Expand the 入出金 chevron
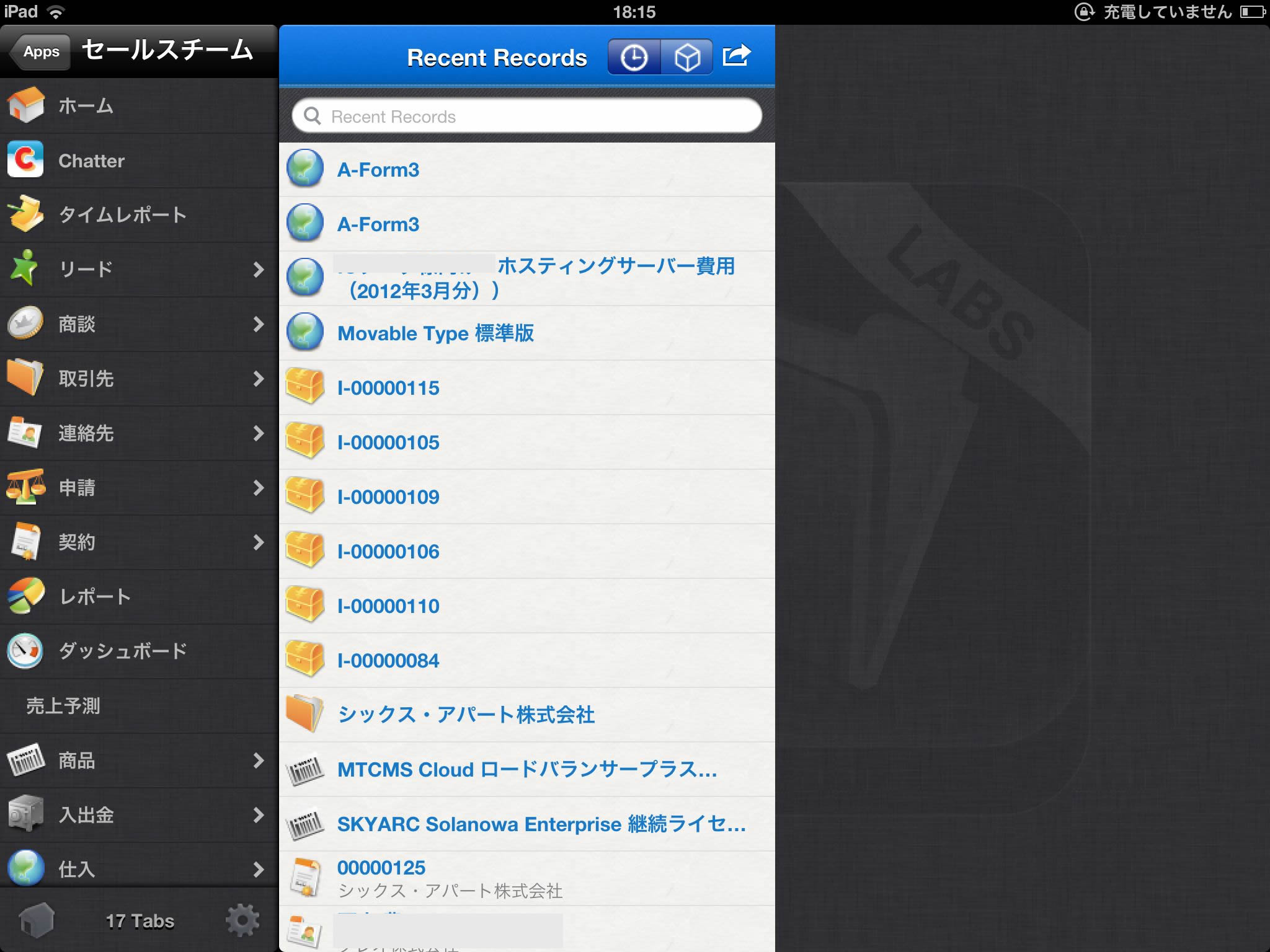1270x952 pixels. tap(258, 814)
